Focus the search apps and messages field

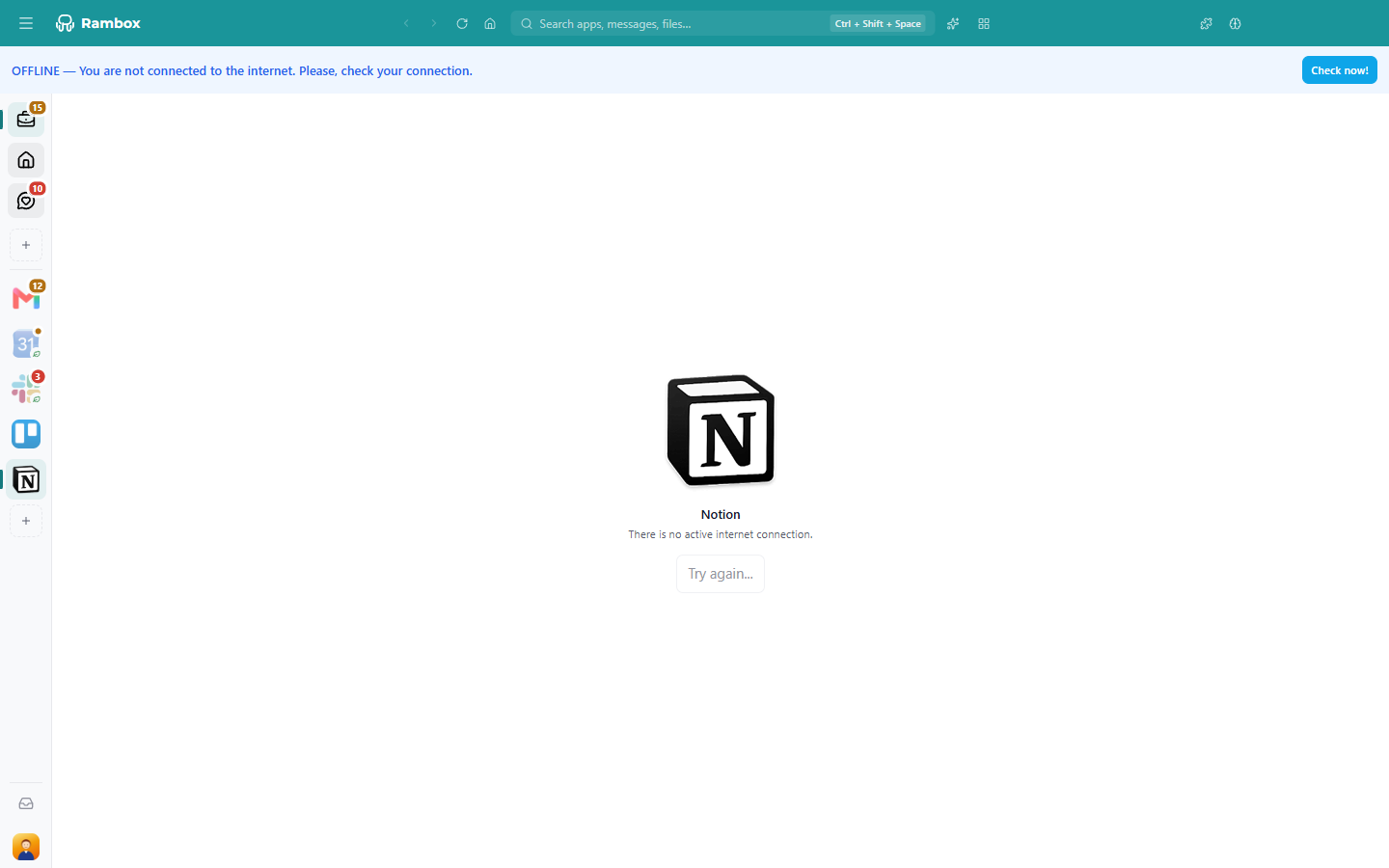[x=722, y=23]
